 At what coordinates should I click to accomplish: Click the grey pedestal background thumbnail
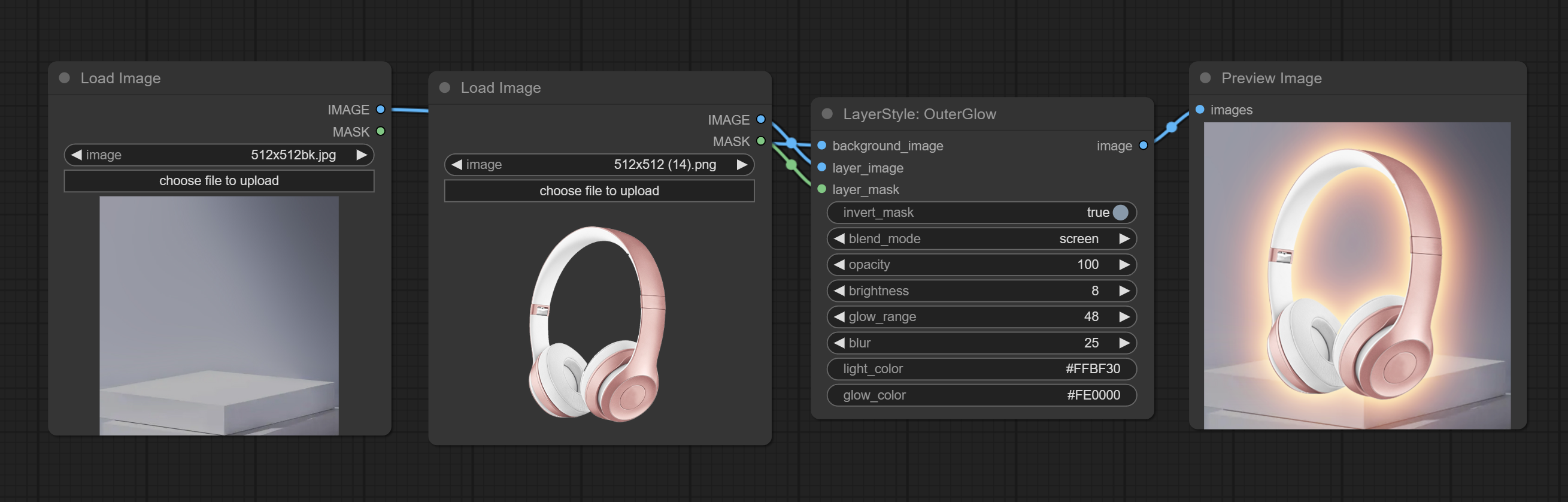tap(219, 316)
